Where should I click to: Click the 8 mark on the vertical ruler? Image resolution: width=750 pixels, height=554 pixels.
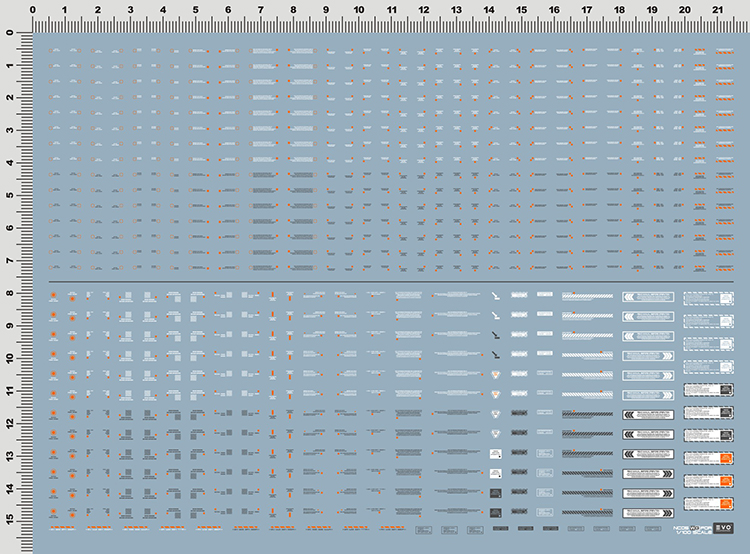pos(10,293)
